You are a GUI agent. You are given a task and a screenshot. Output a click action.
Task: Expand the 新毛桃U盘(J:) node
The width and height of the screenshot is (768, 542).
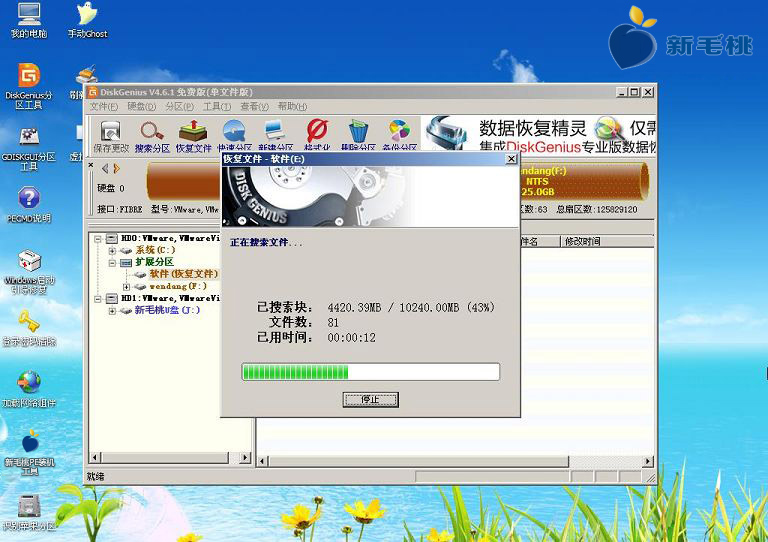click(112, 311)
